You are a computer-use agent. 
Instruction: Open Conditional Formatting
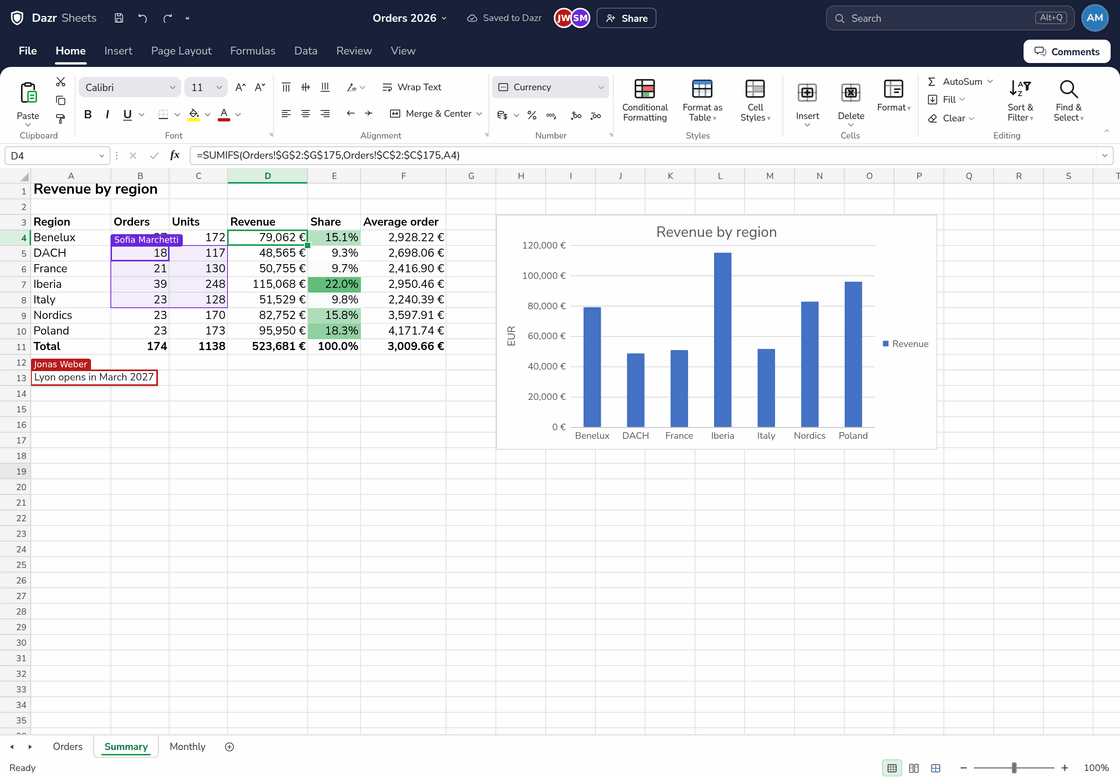click(x=645, y=101)
